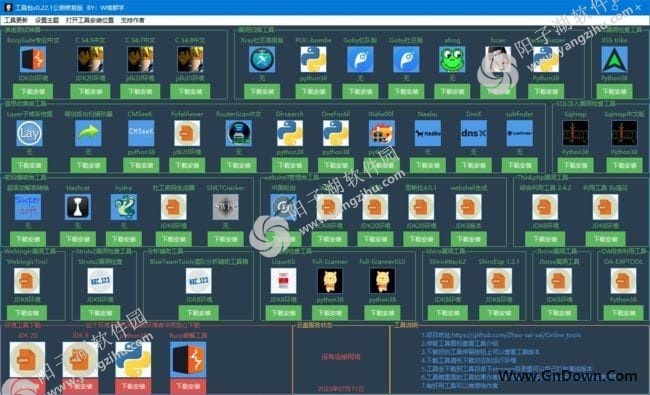Click 下载安装 under Xray
650x395 pixels.
pyautogui.click(x=262, y=92)
